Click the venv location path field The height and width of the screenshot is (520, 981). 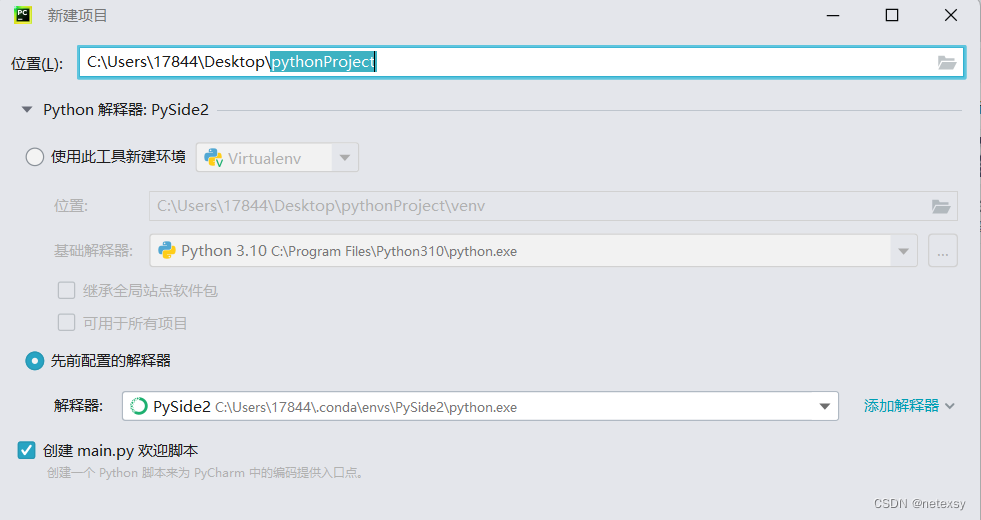[553, 206]
